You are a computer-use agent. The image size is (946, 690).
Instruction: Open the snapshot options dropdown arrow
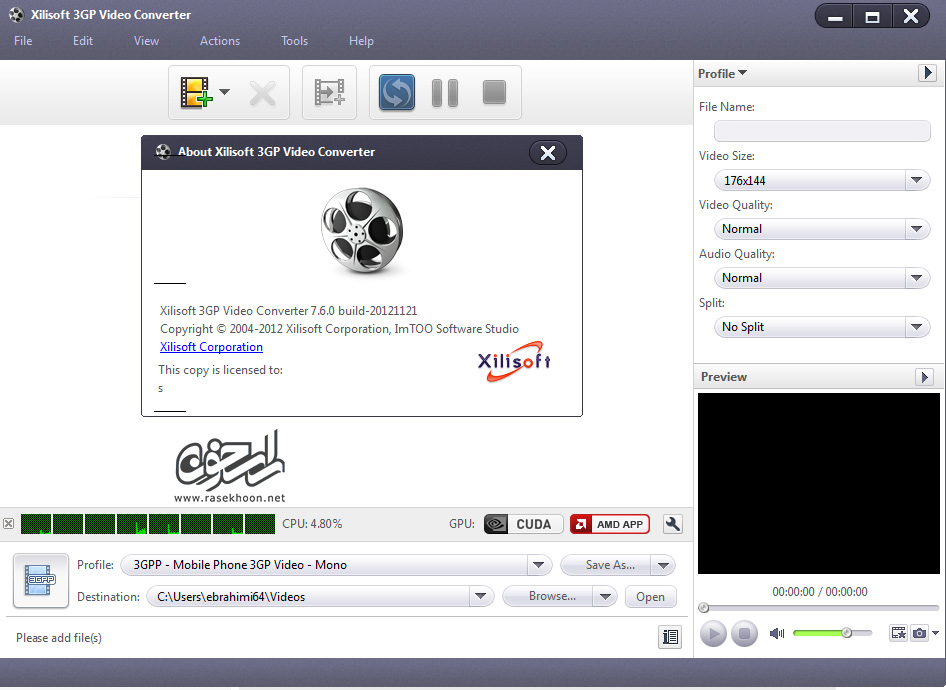click(x=935, y=633)
